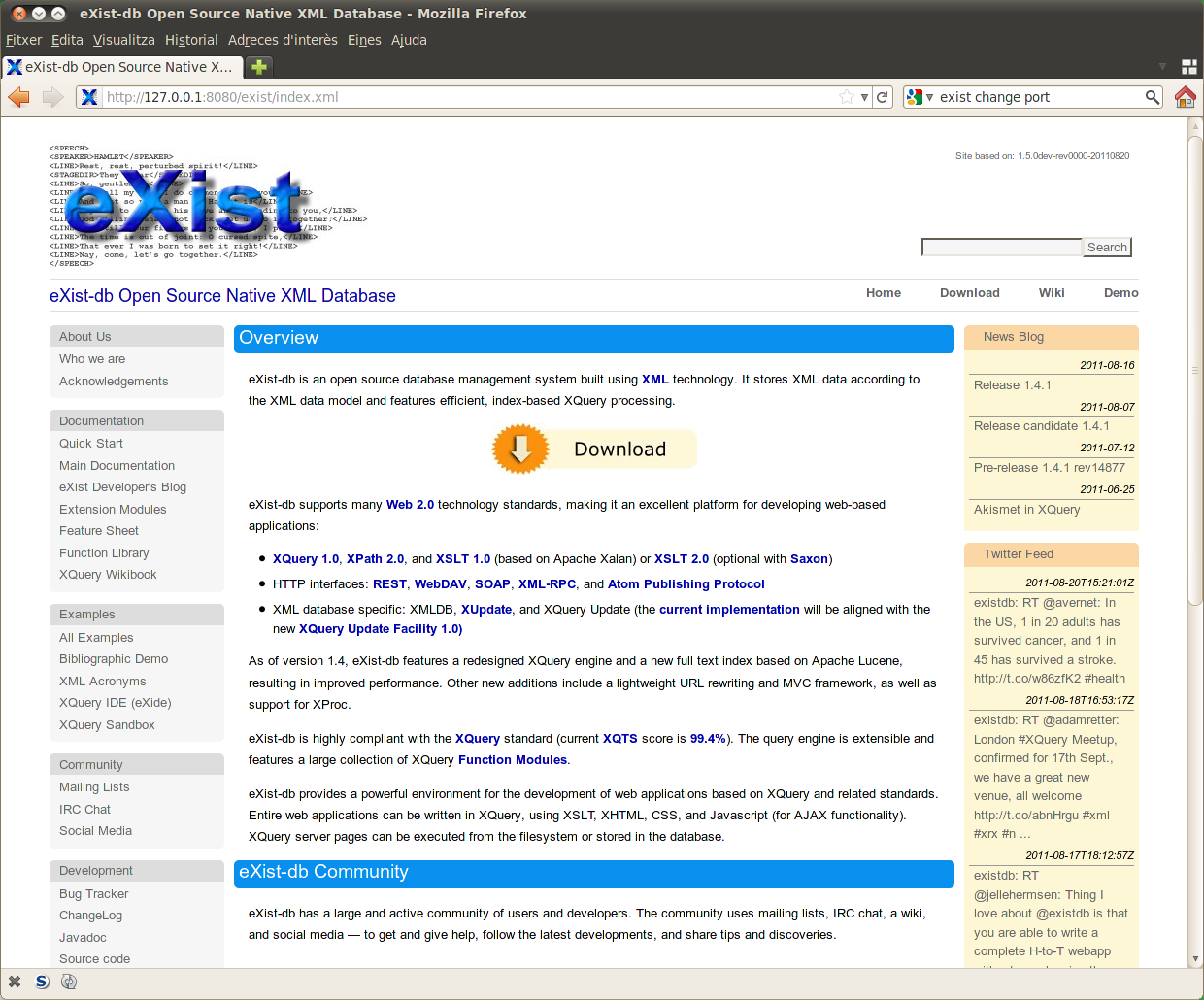The width and height of the screenshot is (1204, 1000).
Task: Click the vertical page scrollbar handle
Action: pyautogui.click(x=1195, y=369)
